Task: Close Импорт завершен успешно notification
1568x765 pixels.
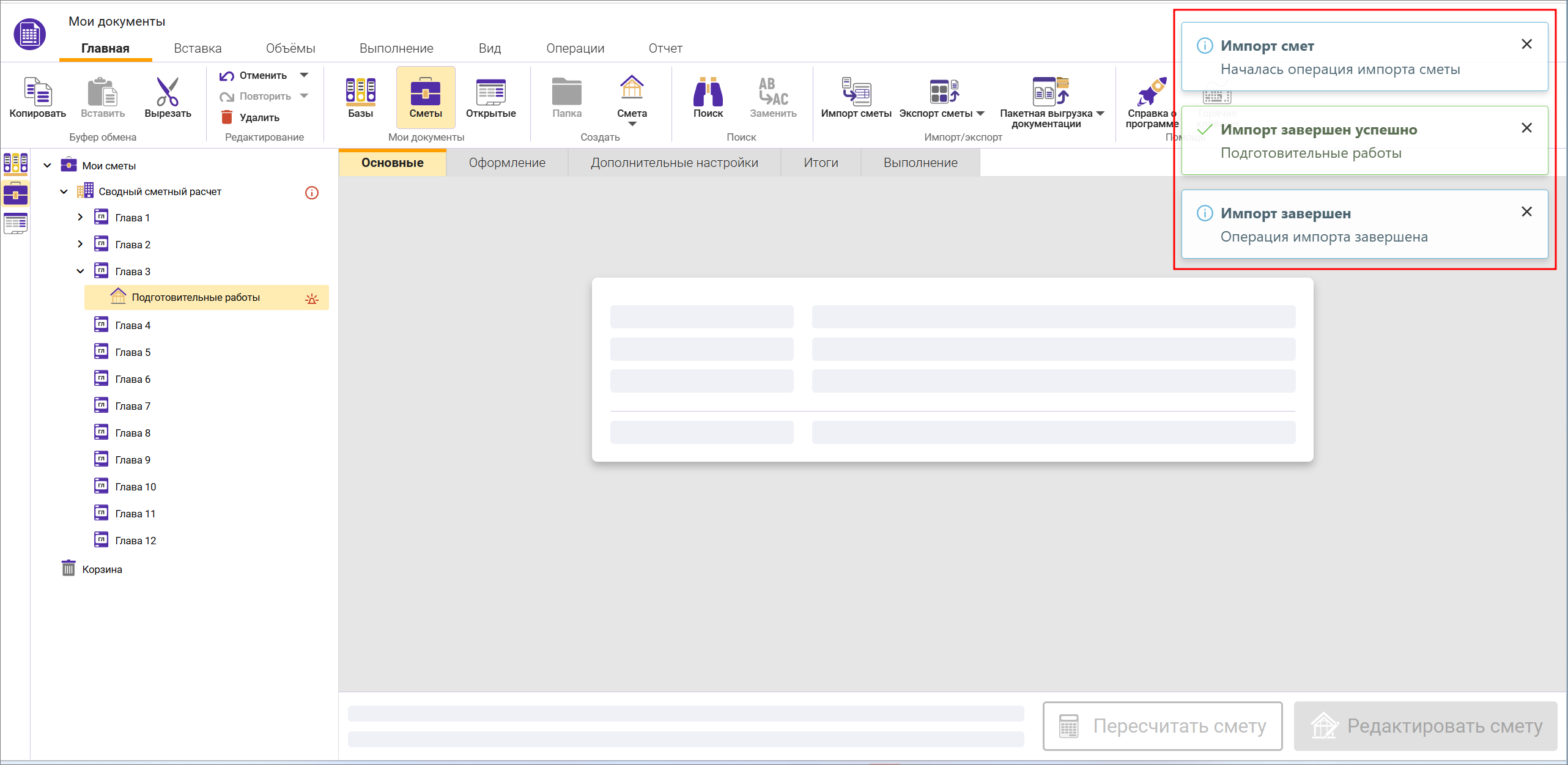Action: (x=1527, y=128)
